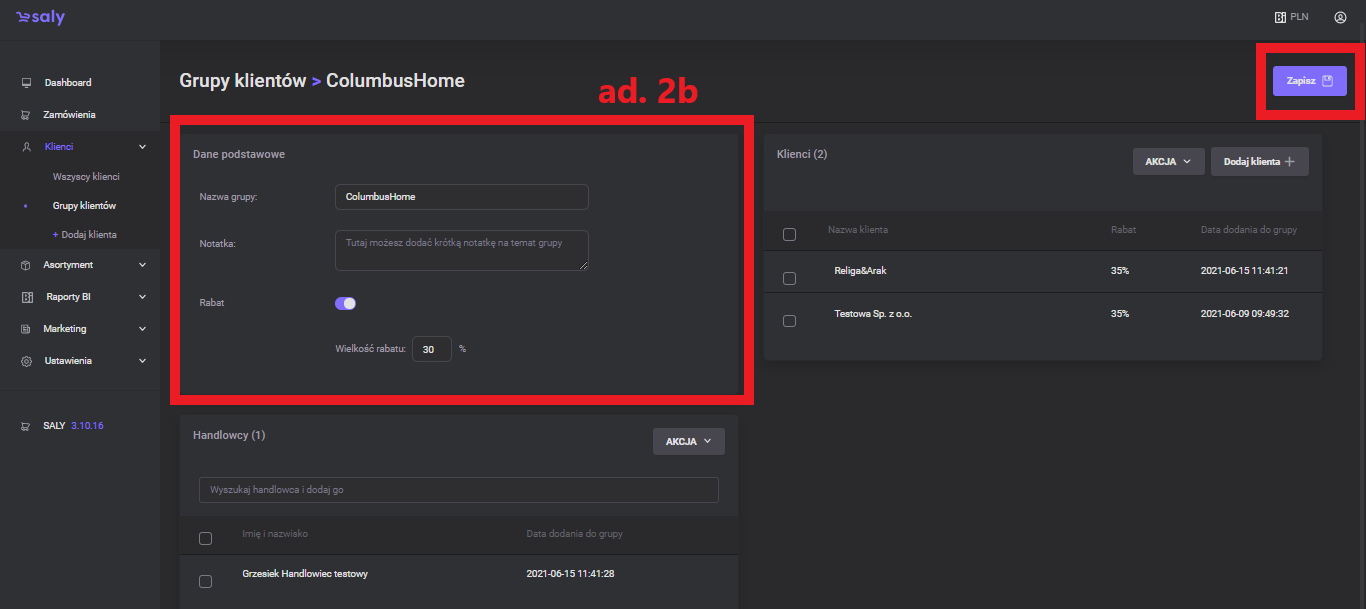This screenshot has width=1366, height=609.
Task: Click the Dodaj klienta button
Action: click(1259, 162)
